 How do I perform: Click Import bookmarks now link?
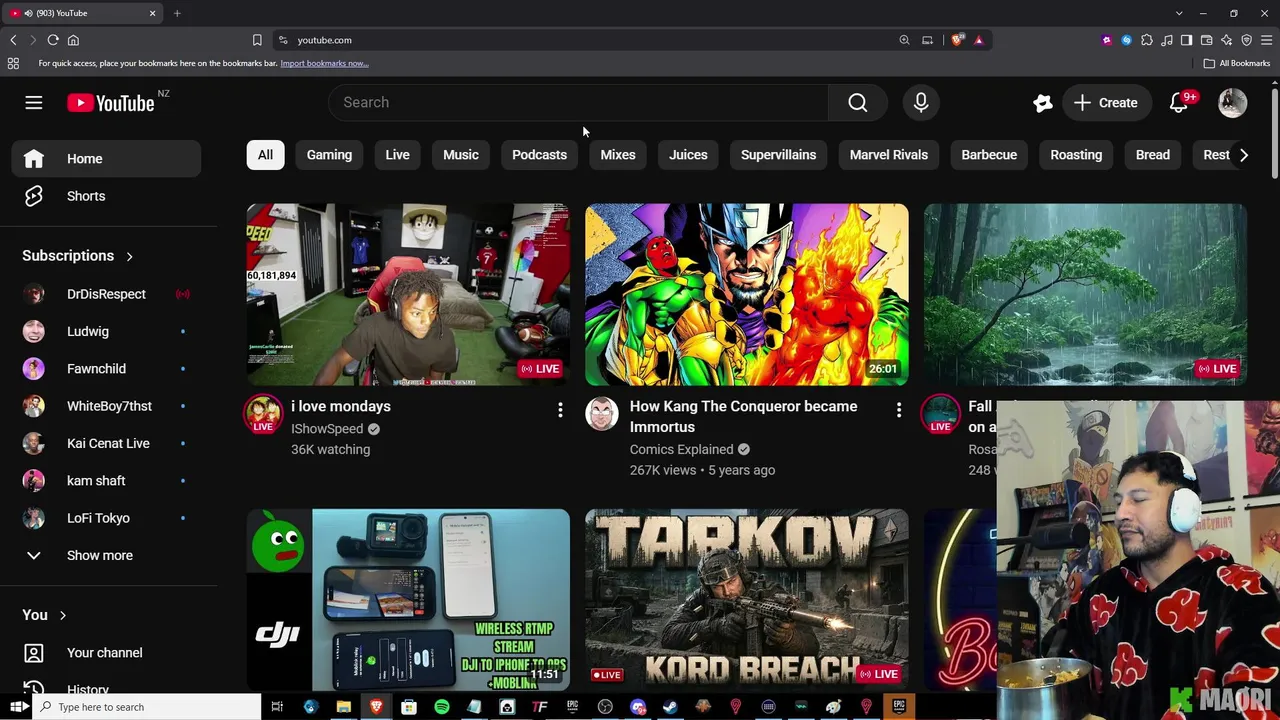click(324, 63)
